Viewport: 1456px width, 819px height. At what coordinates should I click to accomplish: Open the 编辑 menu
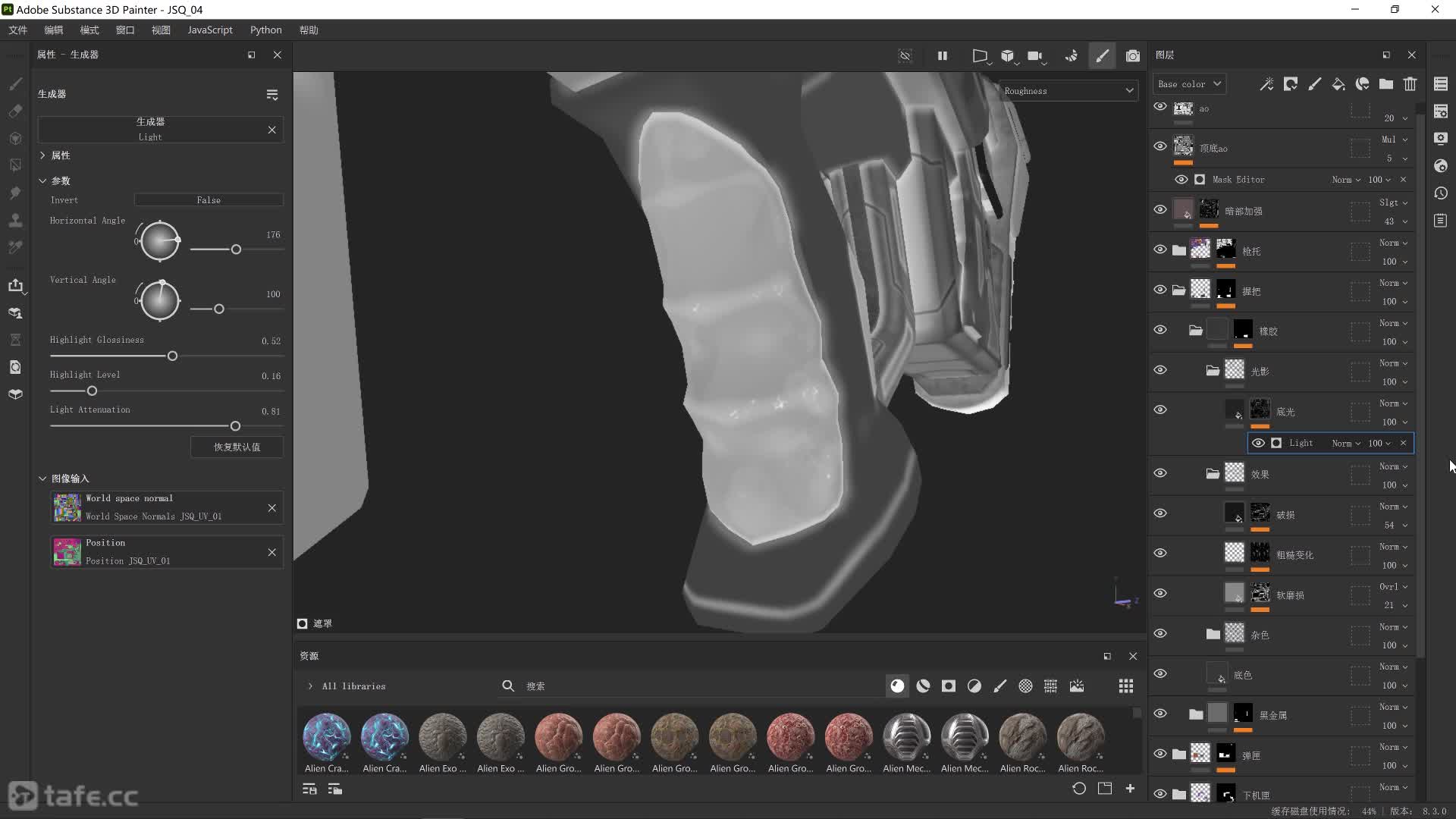(54, 30)
